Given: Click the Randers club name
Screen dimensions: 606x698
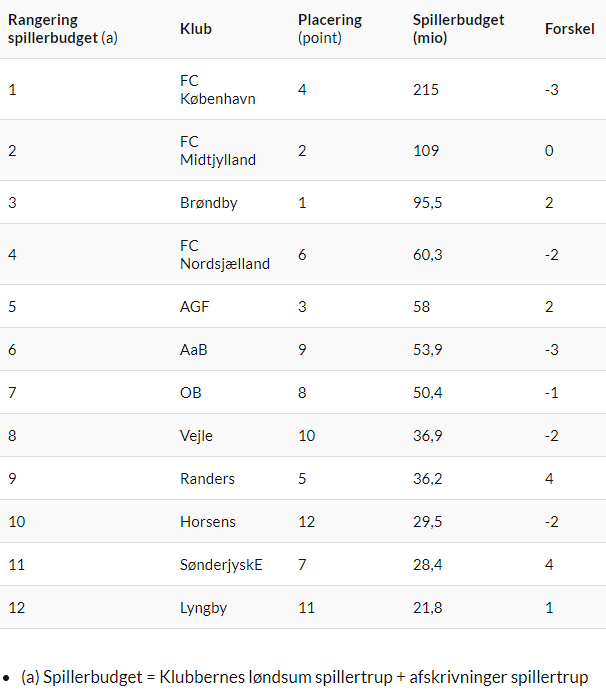Looking at the screenshot, I should (x=207, y=479).
